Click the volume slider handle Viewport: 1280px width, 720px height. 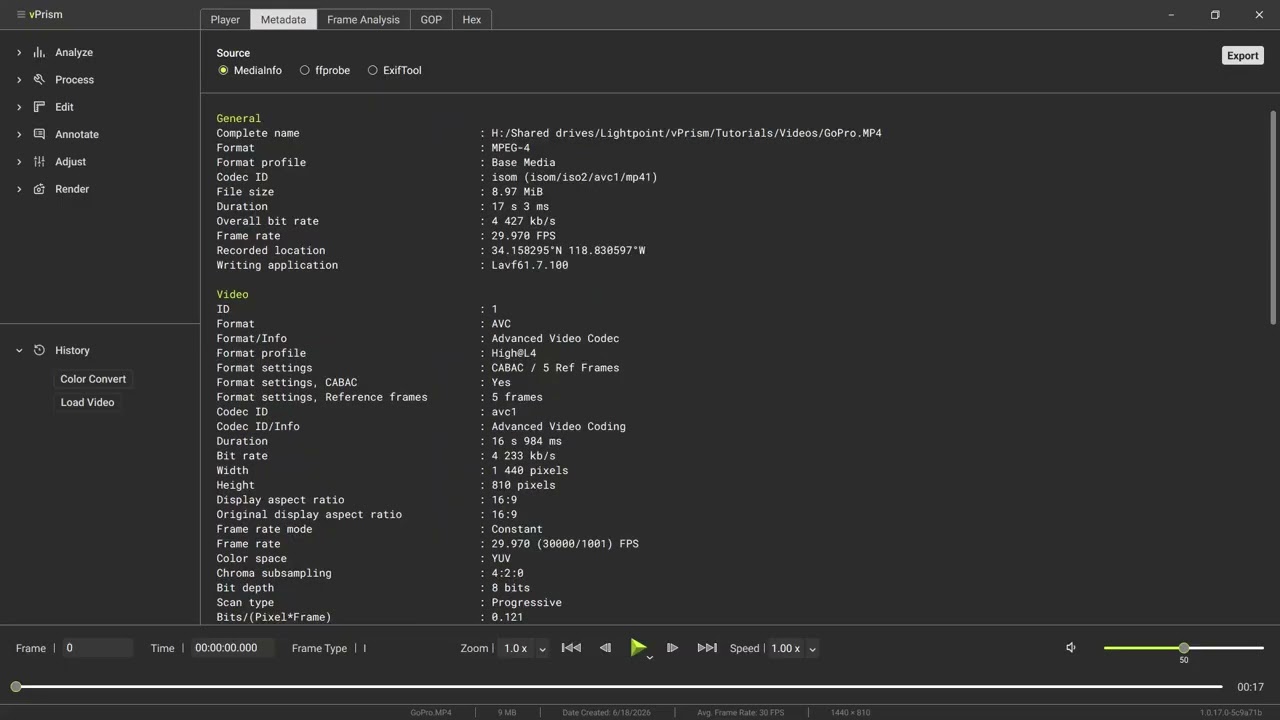1184,648
